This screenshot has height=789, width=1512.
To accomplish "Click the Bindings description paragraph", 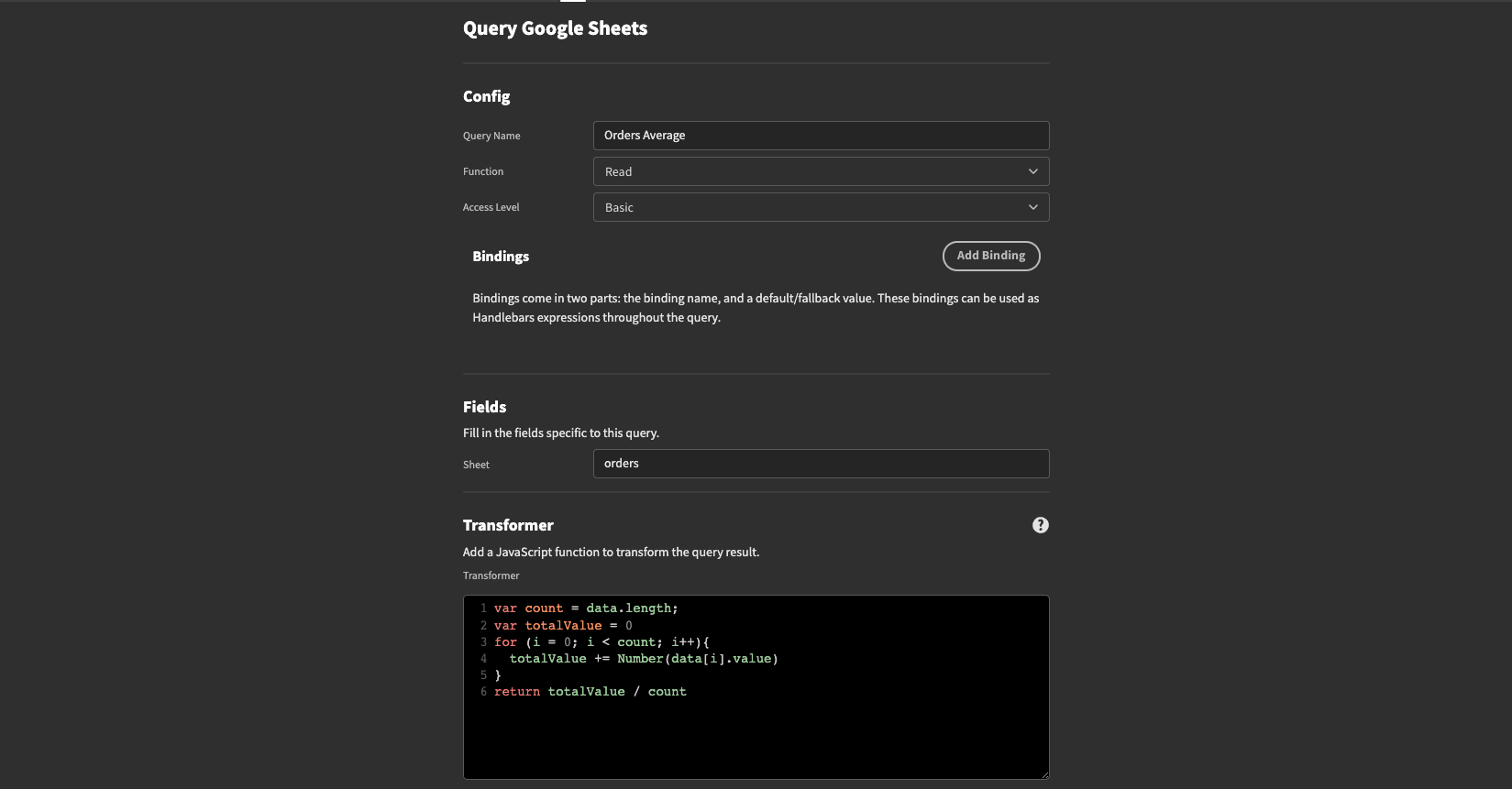I will tap(756, 308).
